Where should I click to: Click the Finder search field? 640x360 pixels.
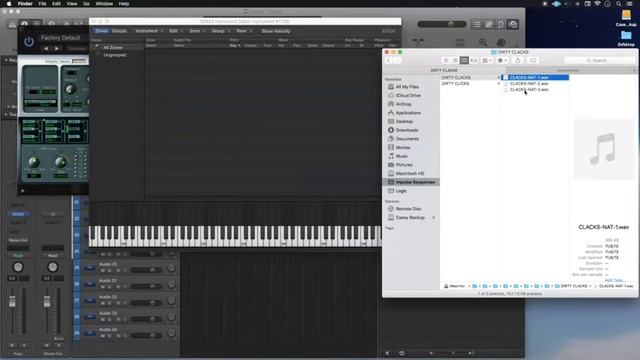tap(599, 60)
